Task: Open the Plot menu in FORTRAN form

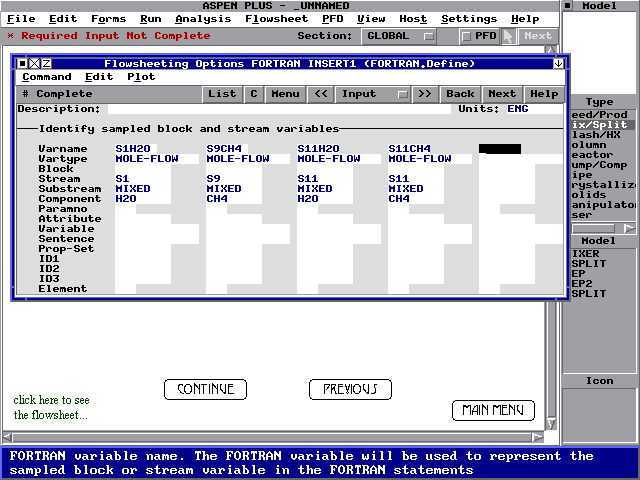Action: tap(141, 77)
